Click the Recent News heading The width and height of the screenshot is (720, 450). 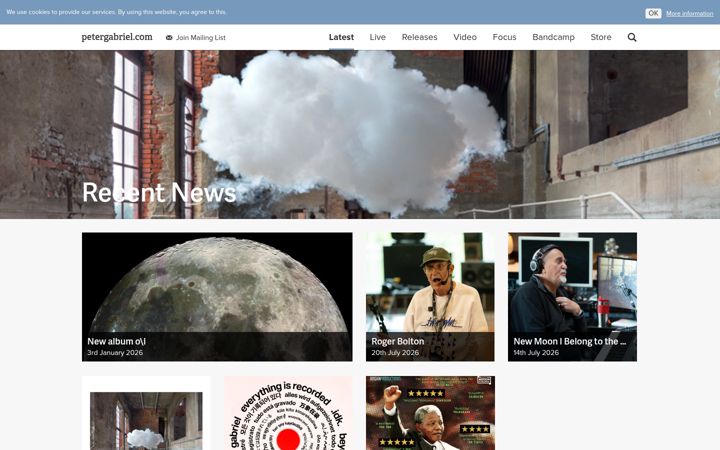159,192
